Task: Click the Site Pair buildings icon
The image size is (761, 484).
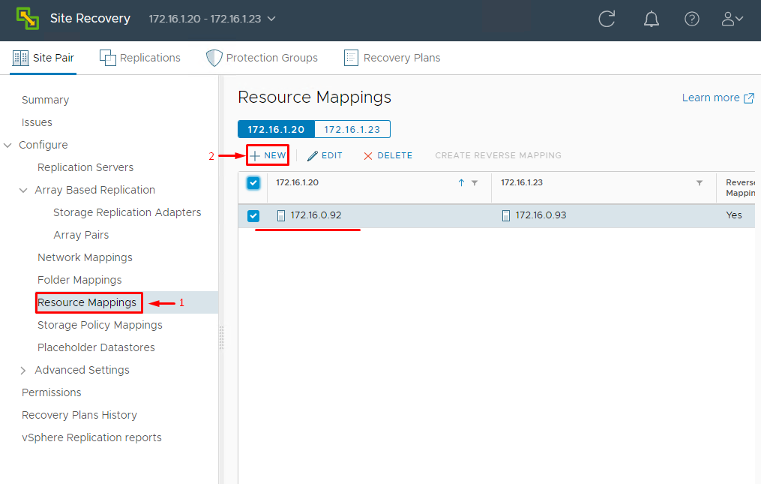Action: (x=20, y=58)
